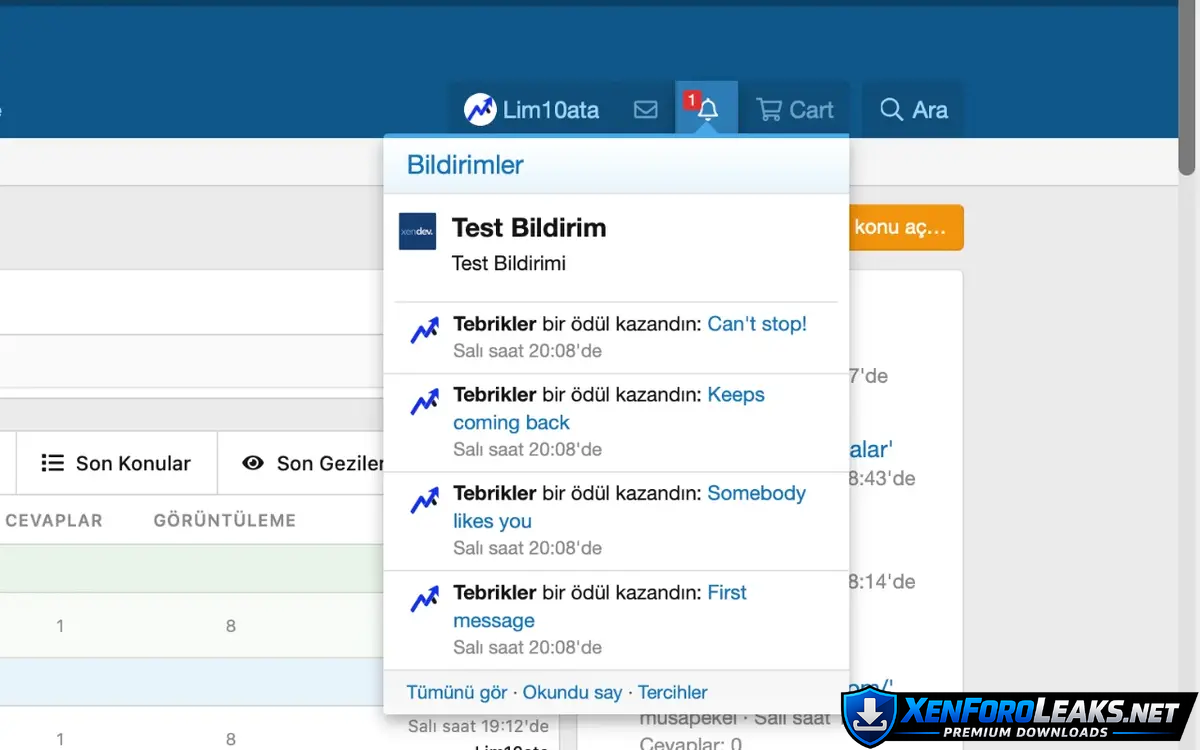Open the shopping Cart

(795, 109)
